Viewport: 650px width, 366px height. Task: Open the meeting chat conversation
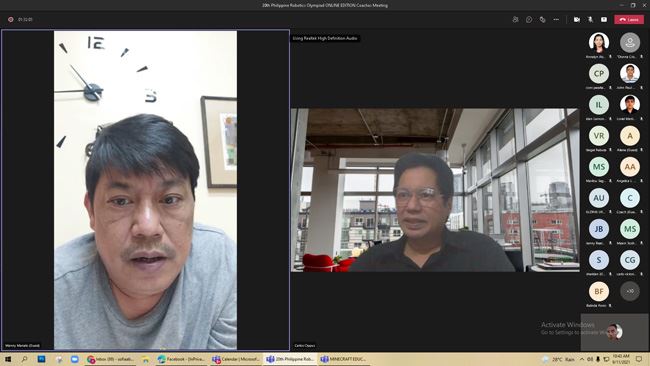529,19
